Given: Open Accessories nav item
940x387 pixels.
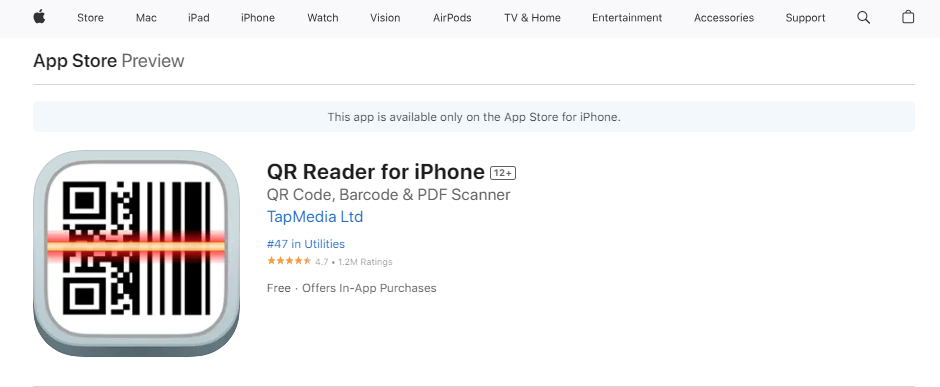Looking at the screenshot, I should coord(724,18).
